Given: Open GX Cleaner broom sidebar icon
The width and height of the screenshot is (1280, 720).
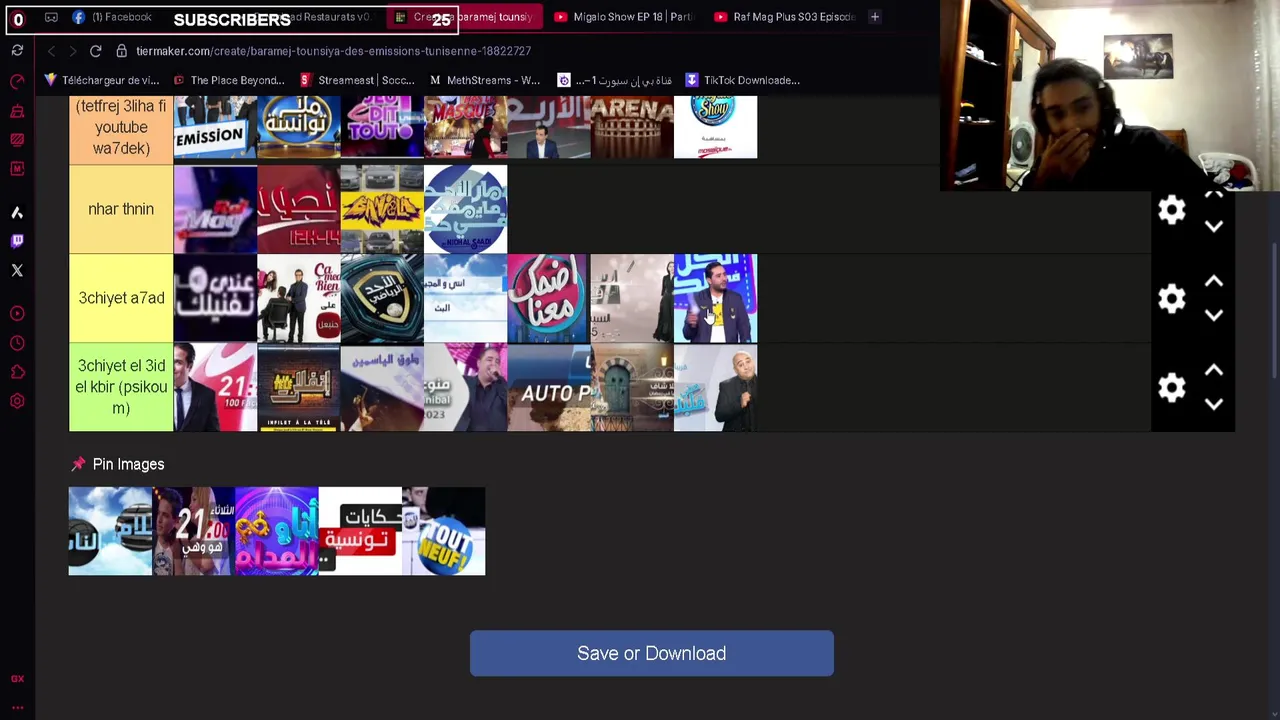Looking at the screenshot, I should [x=17, y=111].
